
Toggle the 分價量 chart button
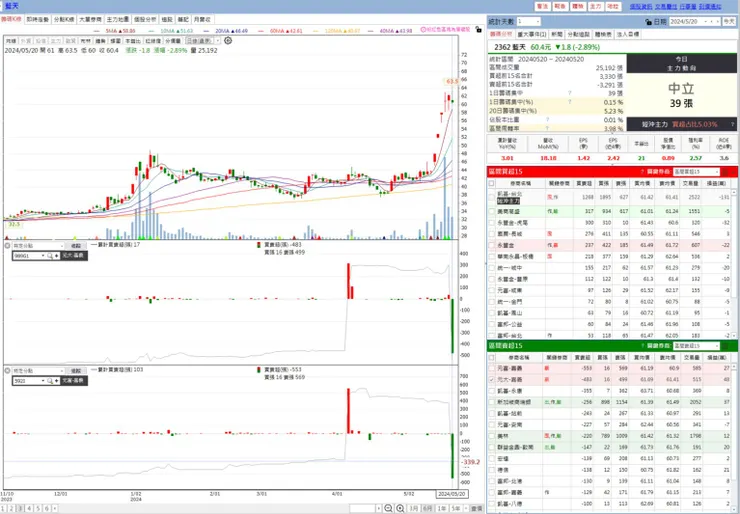pos(173,41)
